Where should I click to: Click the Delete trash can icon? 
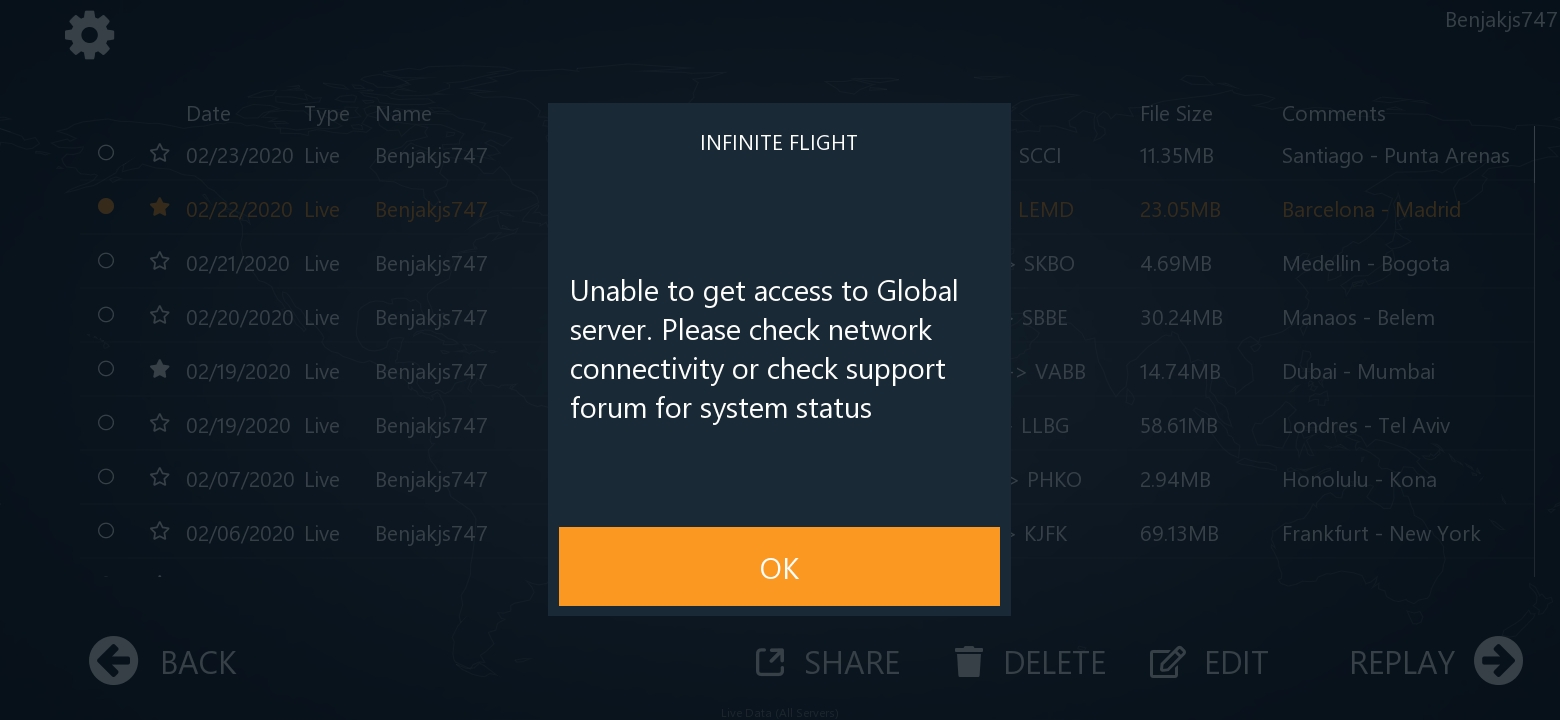pos(968,662)
